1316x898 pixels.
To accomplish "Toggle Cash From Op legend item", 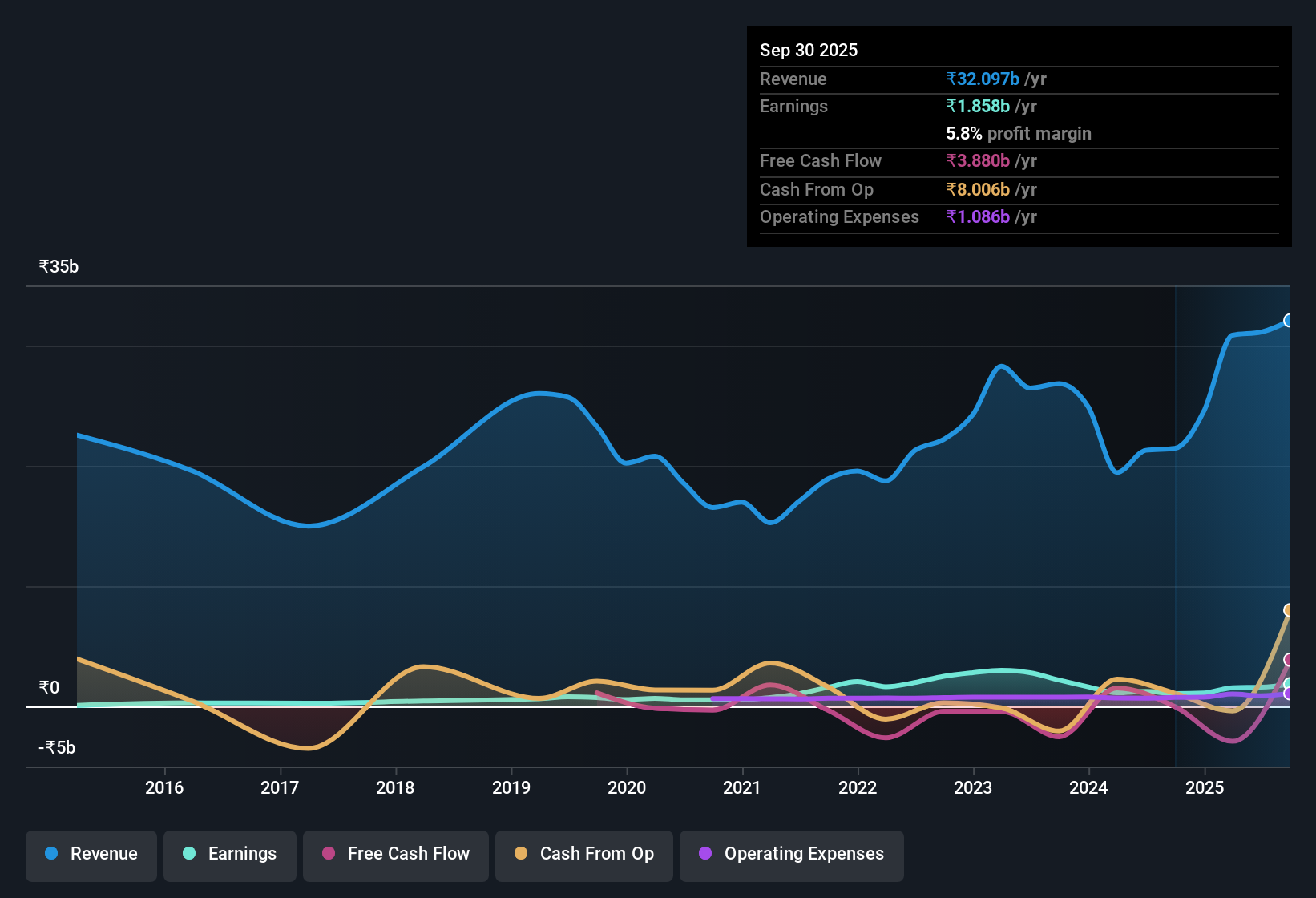I will [584, 855].
